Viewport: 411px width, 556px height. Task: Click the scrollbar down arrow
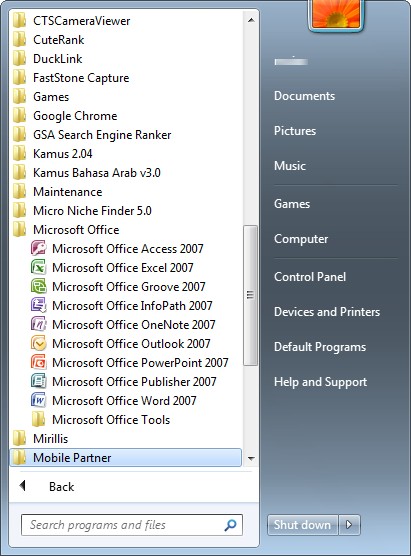point(251,458)
